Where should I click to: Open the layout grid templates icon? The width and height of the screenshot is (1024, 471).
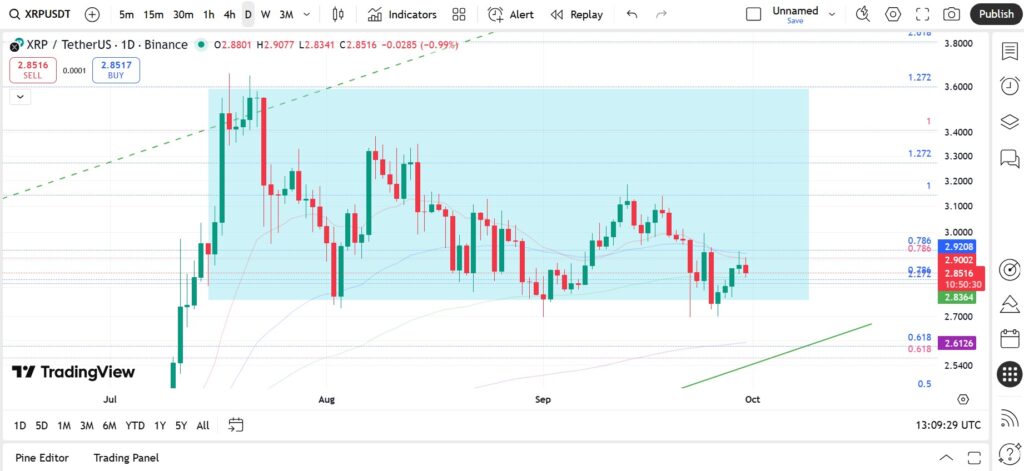[x=459, y=14]
